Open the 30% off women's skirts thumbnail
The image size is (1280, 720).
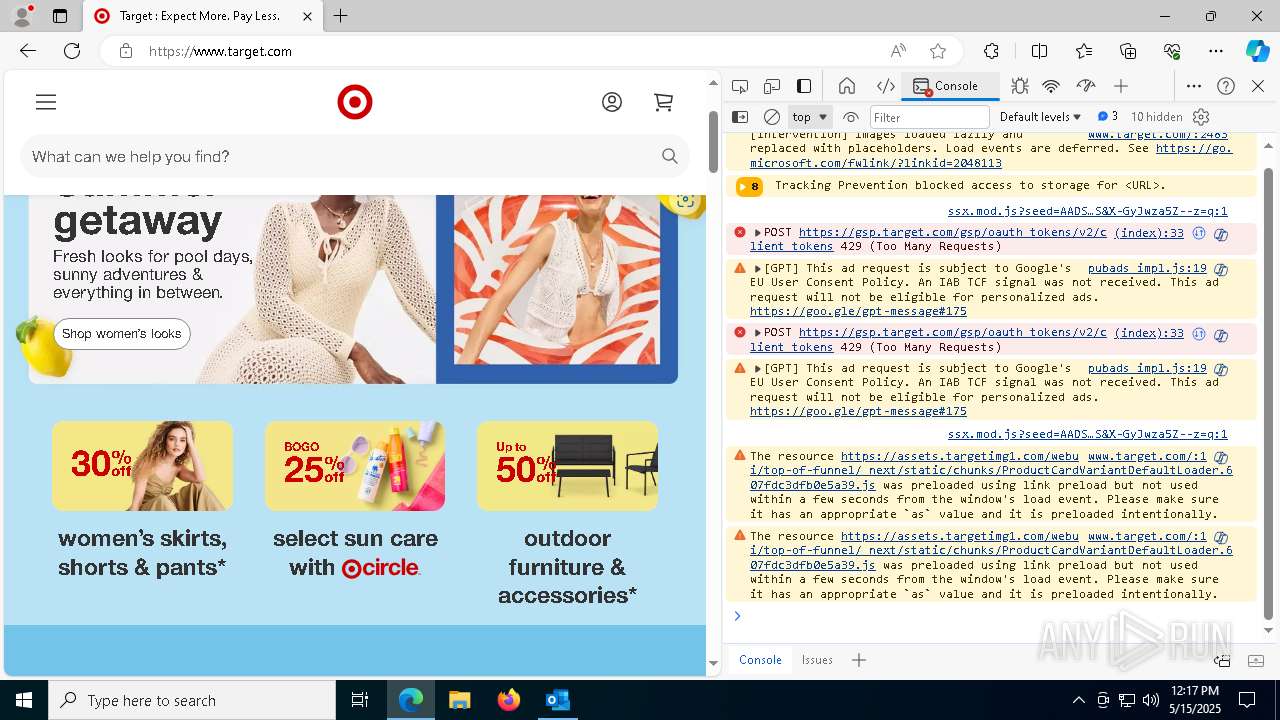click(142, 465)
